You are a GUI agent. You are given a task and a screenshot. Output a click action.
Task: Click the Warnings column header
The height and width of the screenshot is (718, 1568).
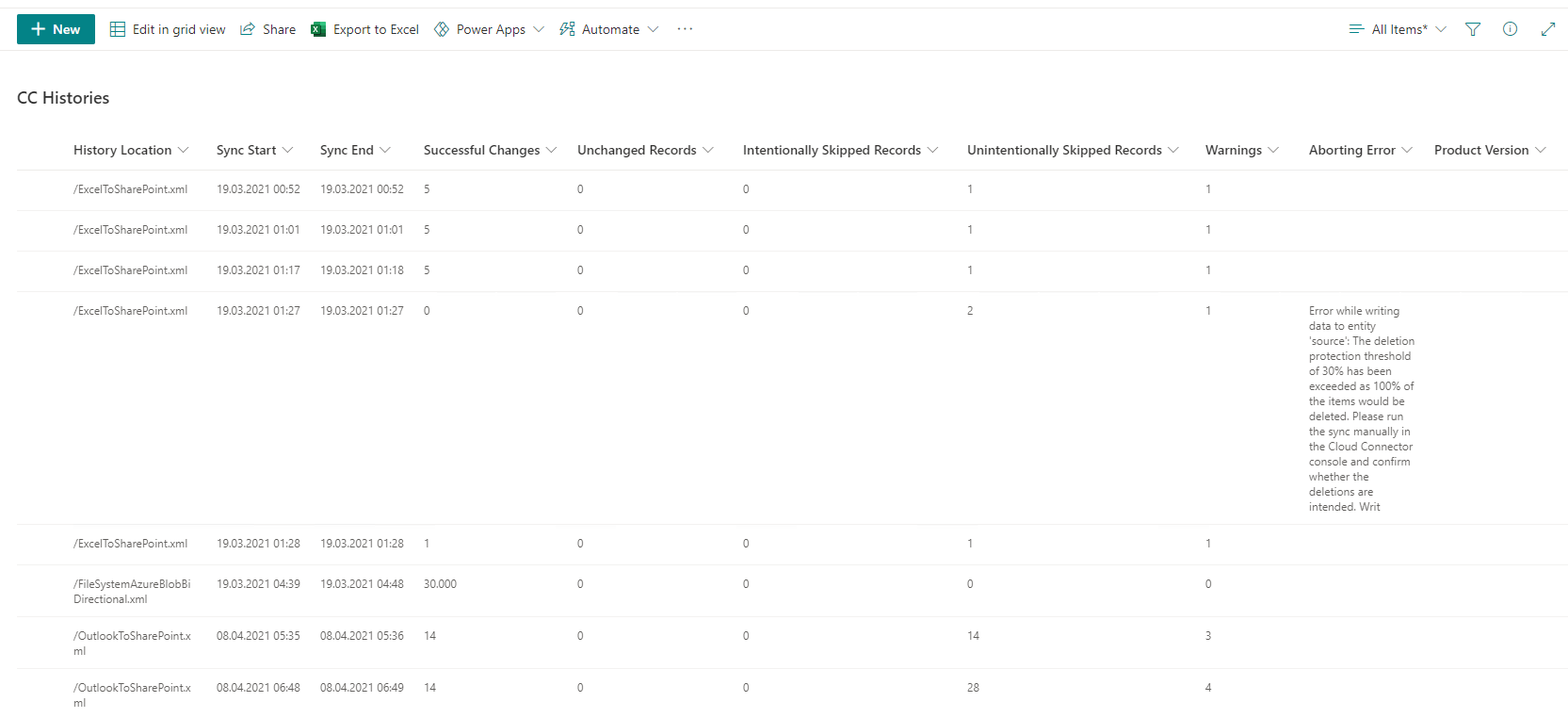click(1233, 150)
